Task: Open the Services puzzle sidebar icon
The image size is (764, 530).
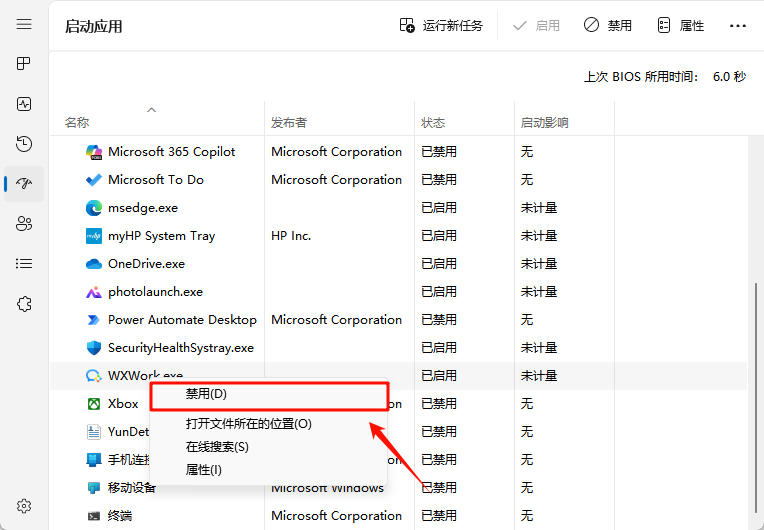Action: [x=24, y=304]
